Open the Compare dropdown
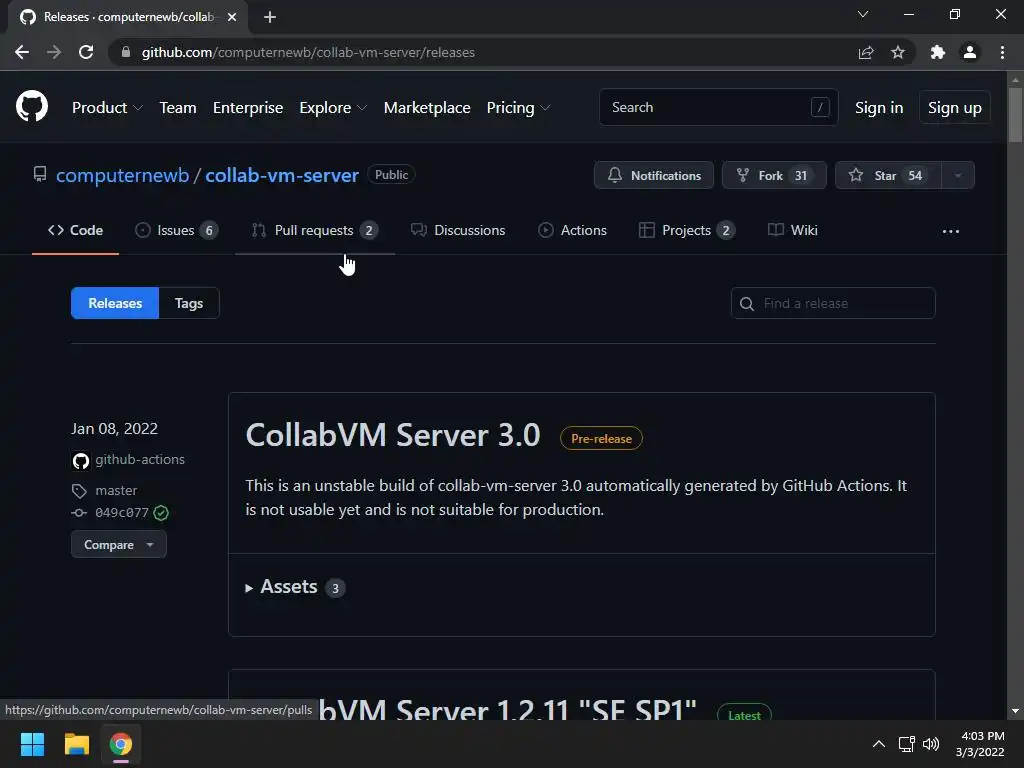This screenshot has width=1024, height=768. coord(119,545)
